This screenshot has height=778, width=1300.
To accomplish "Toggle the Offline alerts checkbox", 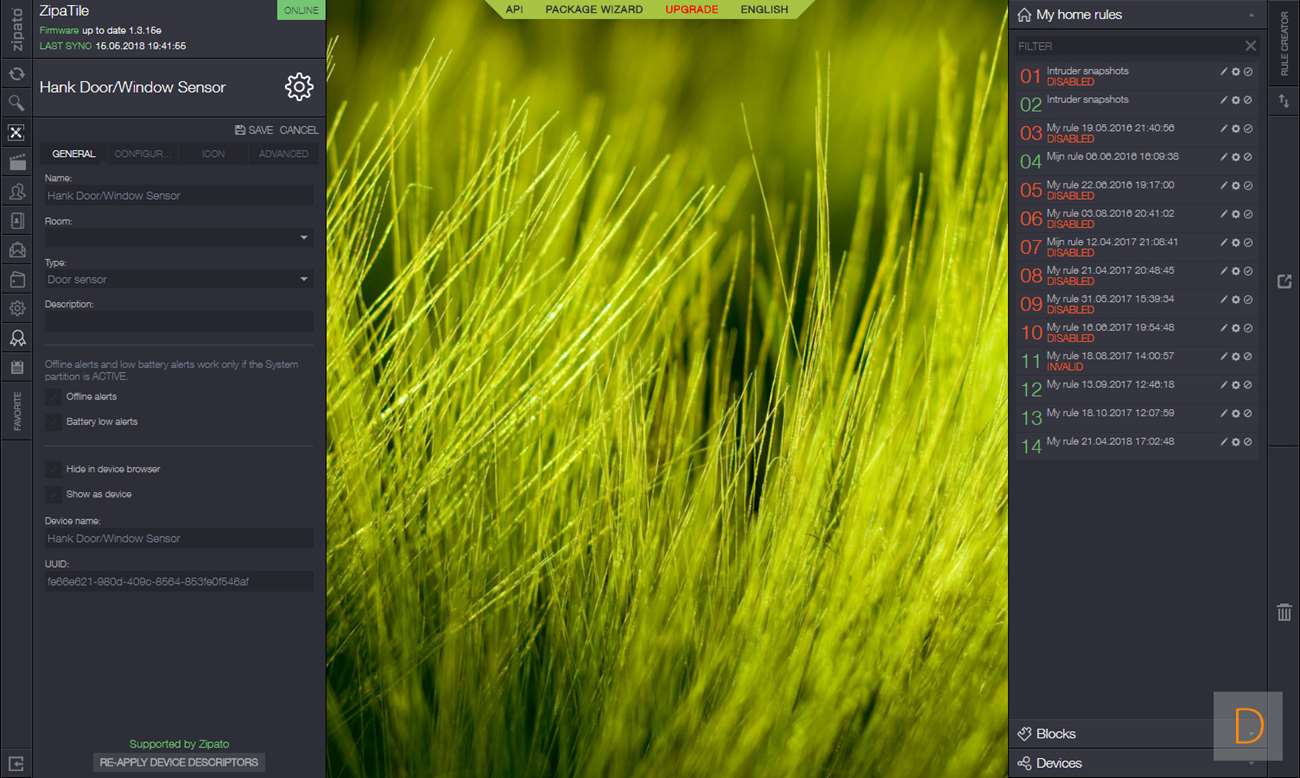I will (x=53, y=397).
